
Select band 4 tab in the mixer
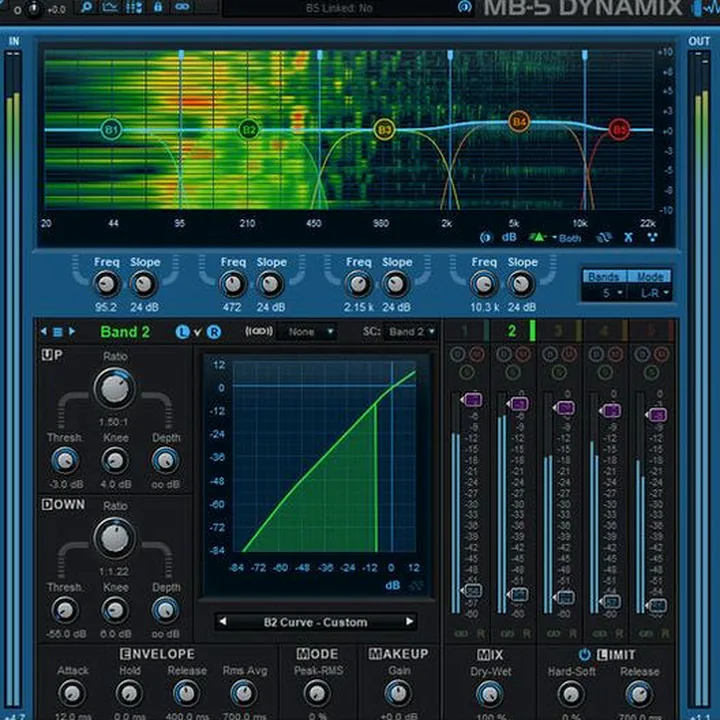(x=606, y=331)
